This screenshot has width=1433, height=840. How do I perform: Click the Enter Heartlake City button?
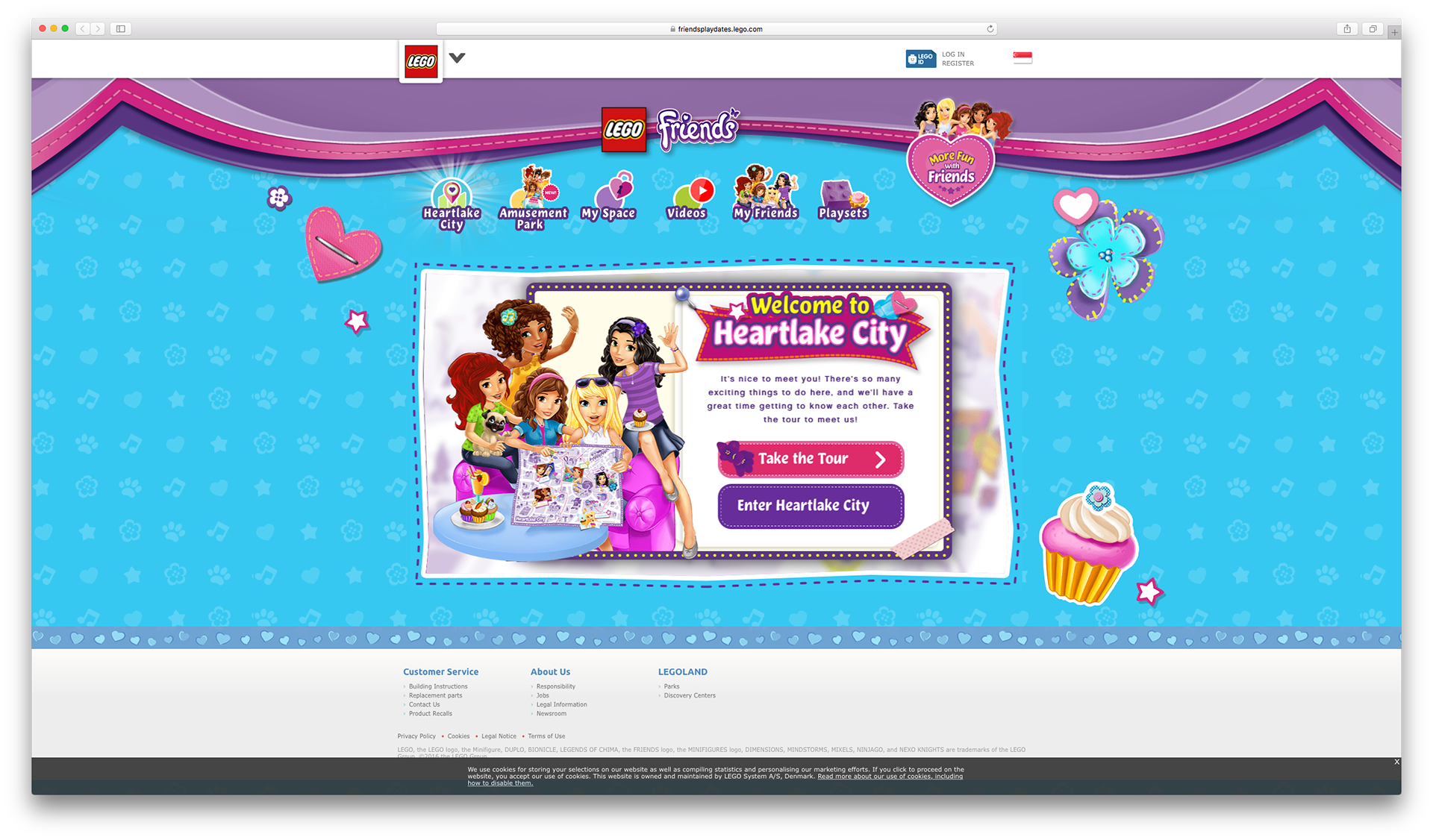pyautogui.click(x=811, y=506)
